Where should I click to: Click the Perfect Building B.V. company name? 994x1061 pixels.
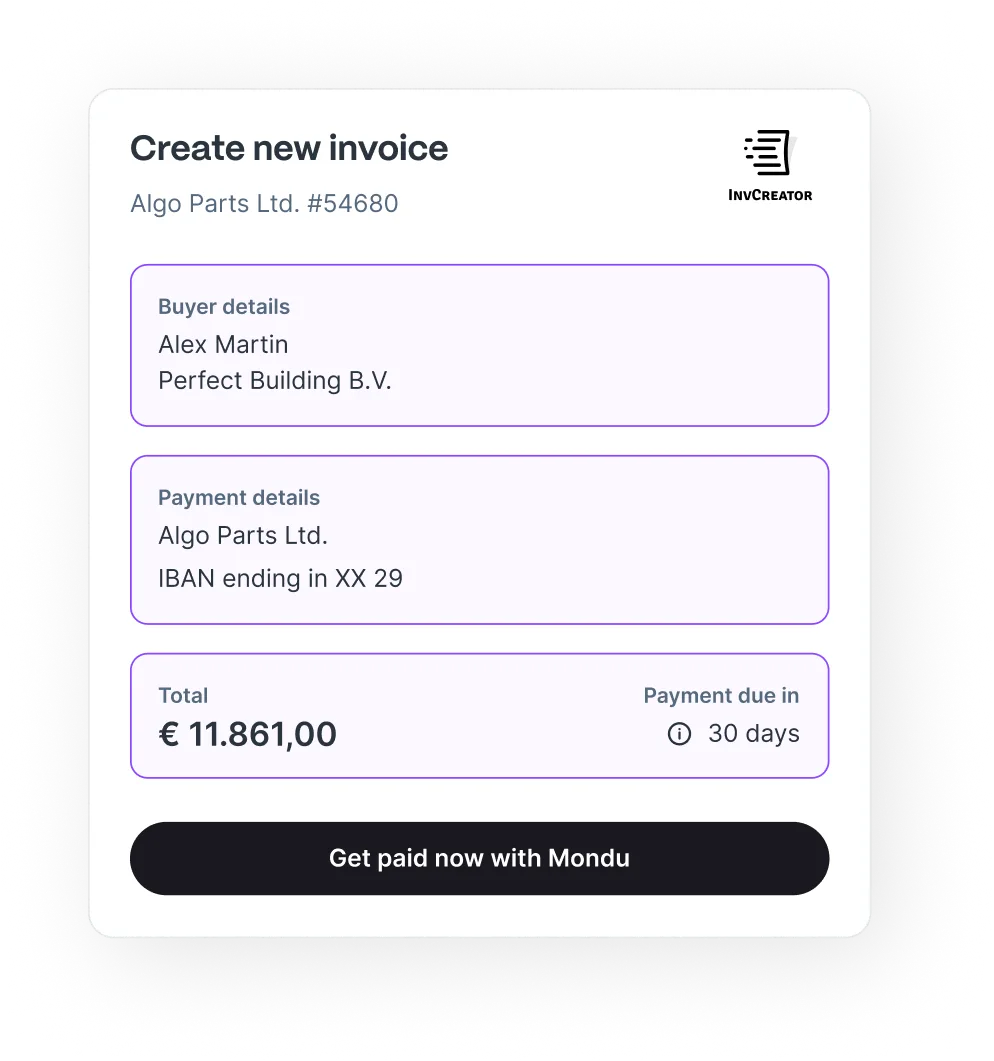coord(275,381)
